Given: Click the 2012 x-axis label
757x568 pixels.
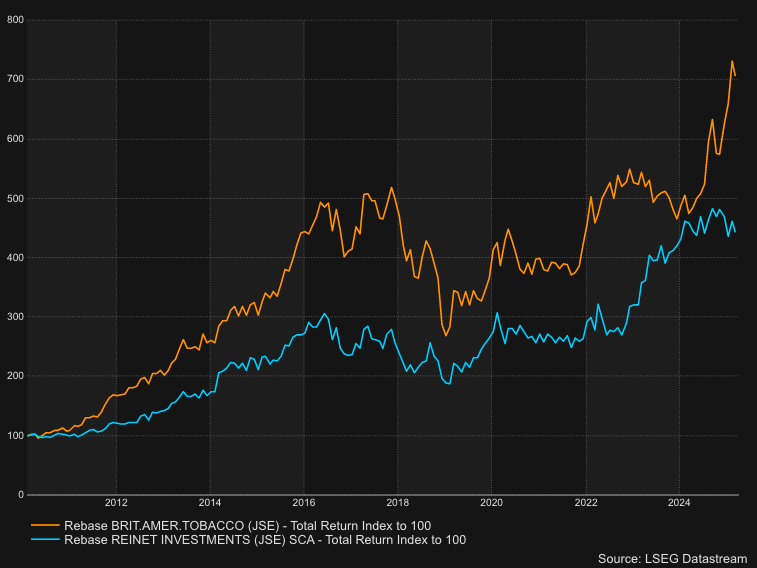Looking at the screenshot, I should coord(116,503).
